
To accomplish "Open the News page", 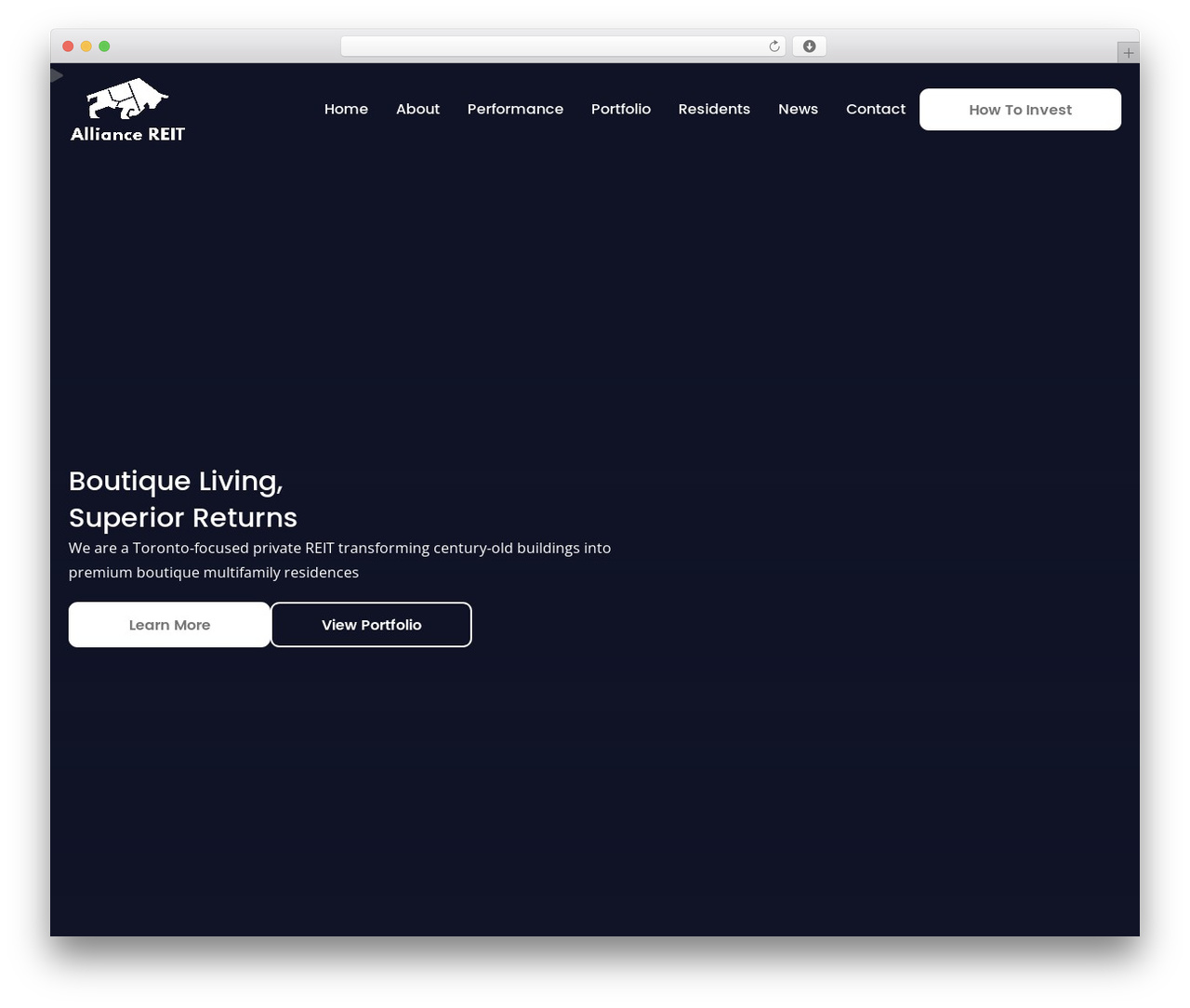I will coord(798,109).
